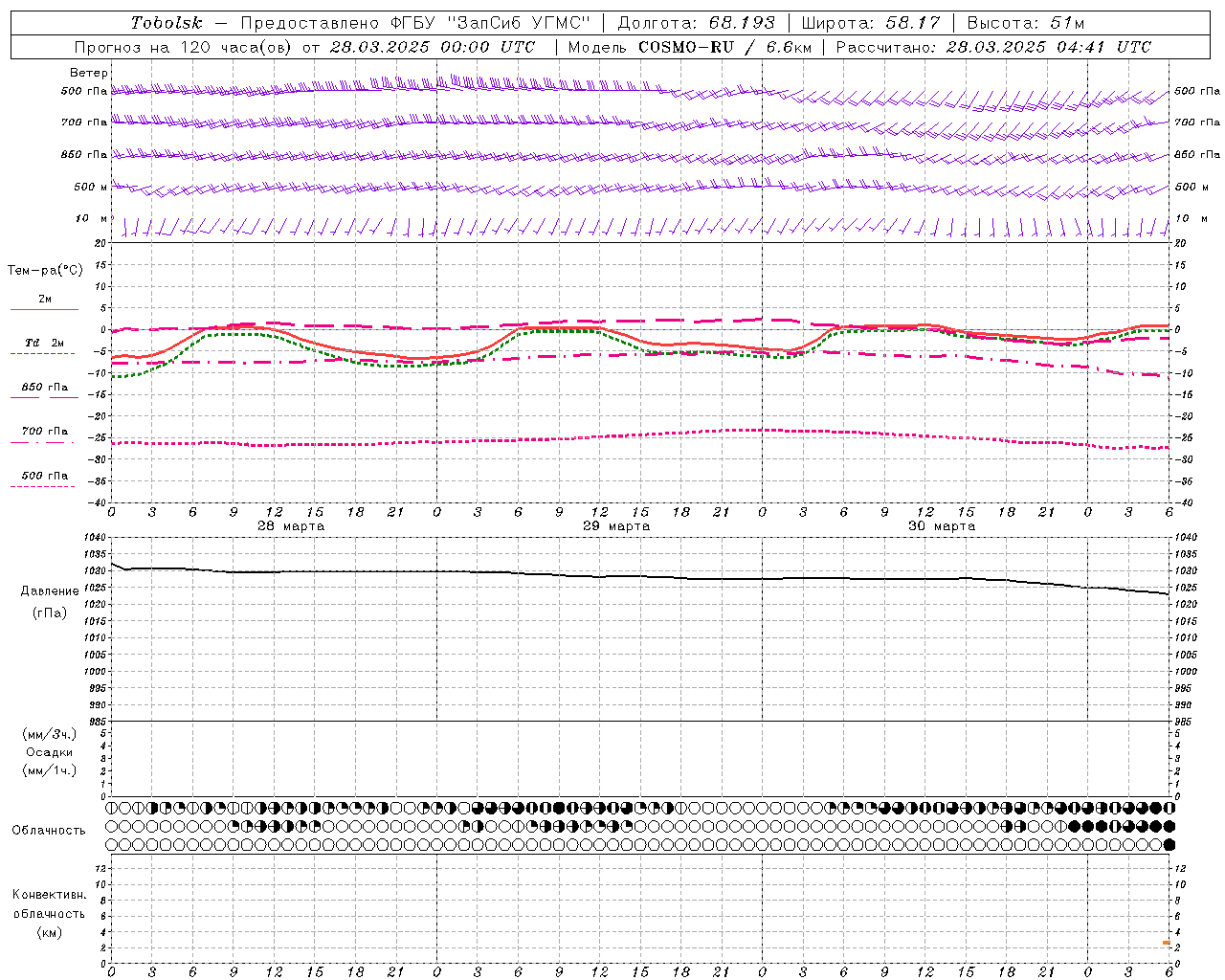
Task: Click the "(мм/3ч.)" precipitation unit label
Action: [x=50, y=734]
